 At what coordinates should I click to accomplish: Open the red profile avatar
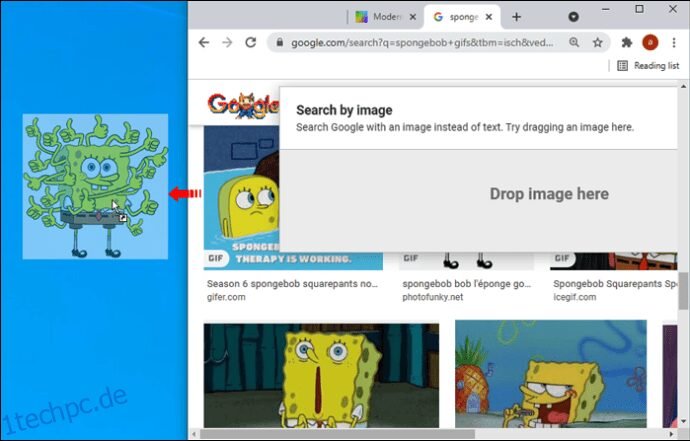(650, 43)
